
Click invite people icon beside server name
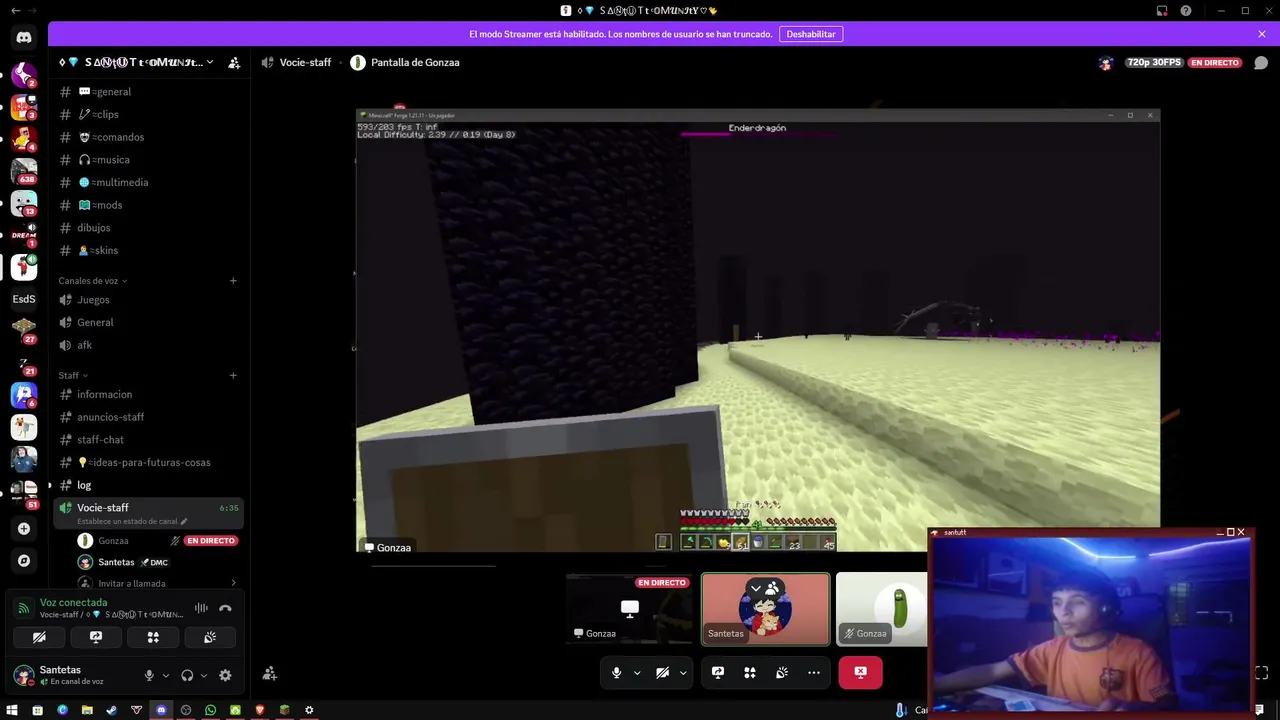coord(234,62)
